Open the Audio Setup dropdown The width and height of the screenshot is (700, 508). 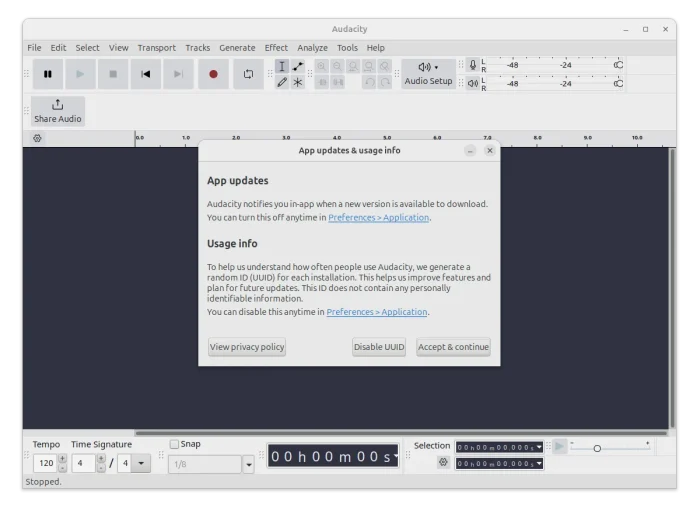[428, 74]
